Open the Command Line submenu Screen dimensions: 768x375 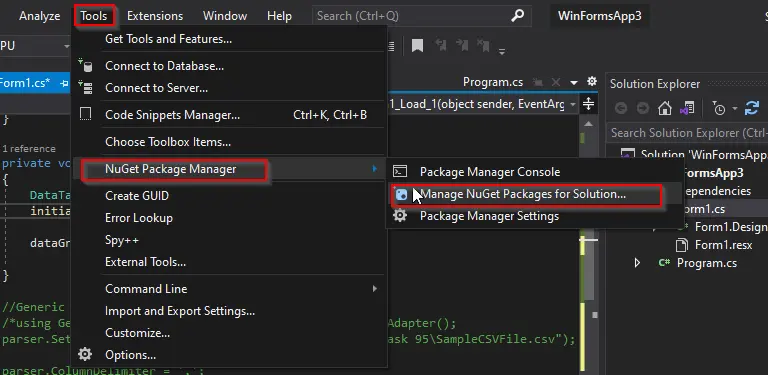(229, 289)
